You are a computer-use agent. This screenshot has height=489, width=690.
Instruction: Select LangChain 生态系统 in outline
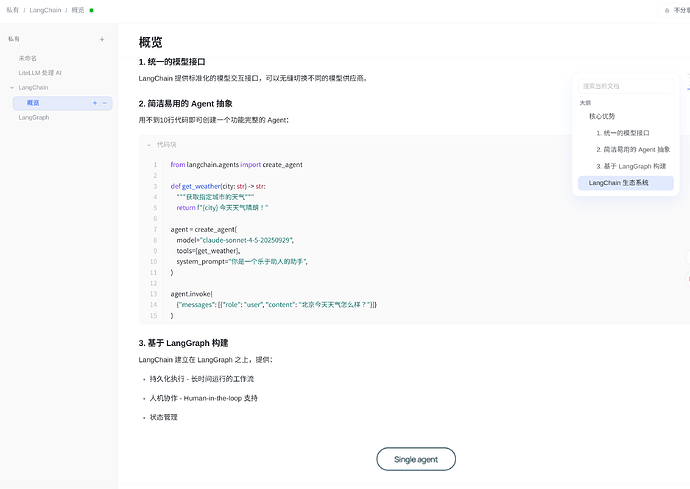626,183
